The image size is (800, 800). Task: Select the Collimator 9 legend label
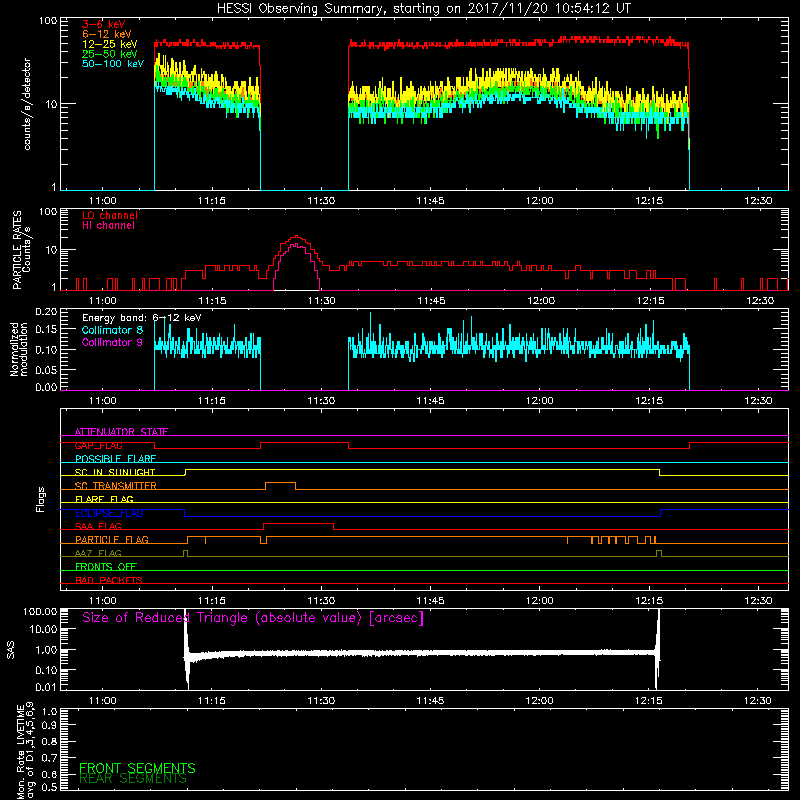click(112, 342)
